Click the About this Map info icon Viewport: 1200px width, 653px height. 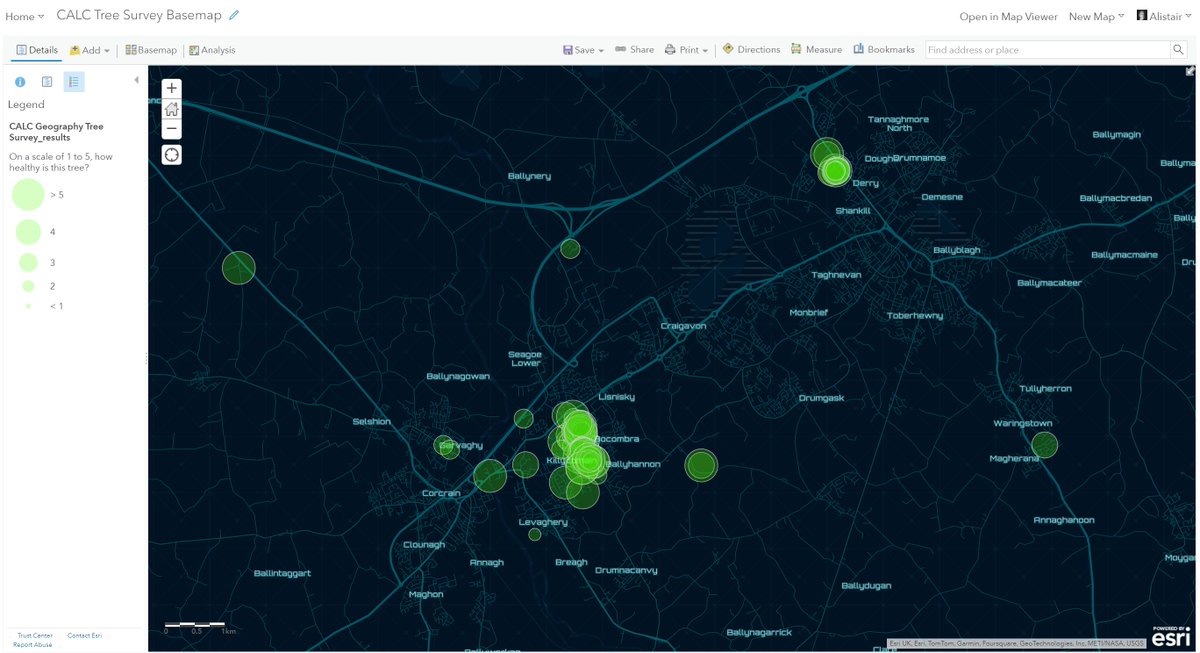pyautogui.click(x=19, y=81)
